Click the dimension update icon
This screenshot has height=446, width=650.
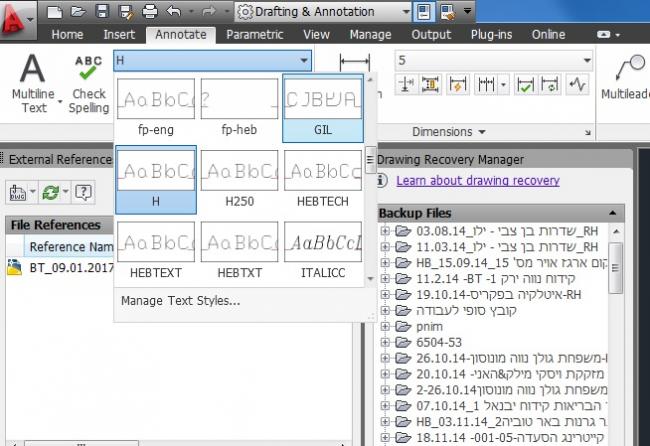pyautogui.click(x=550, y=85)
